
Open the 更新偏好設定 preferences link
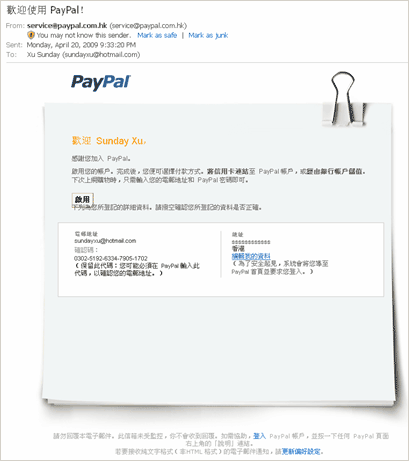click(301, 452)
